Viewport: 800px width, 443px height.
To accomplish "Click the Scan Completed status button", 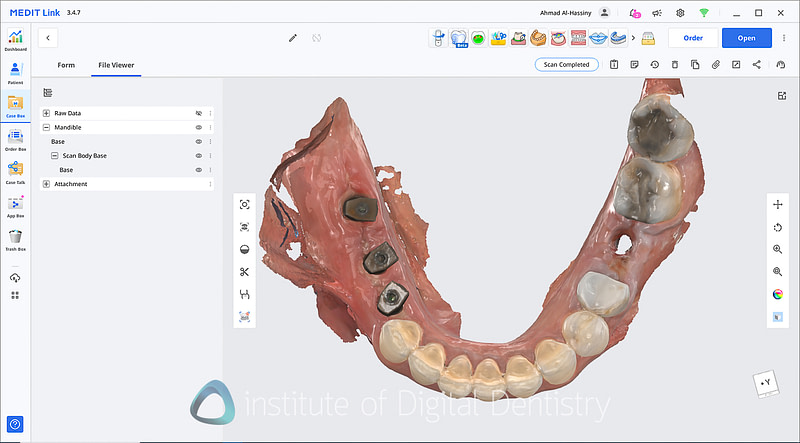I will (566, 64).
